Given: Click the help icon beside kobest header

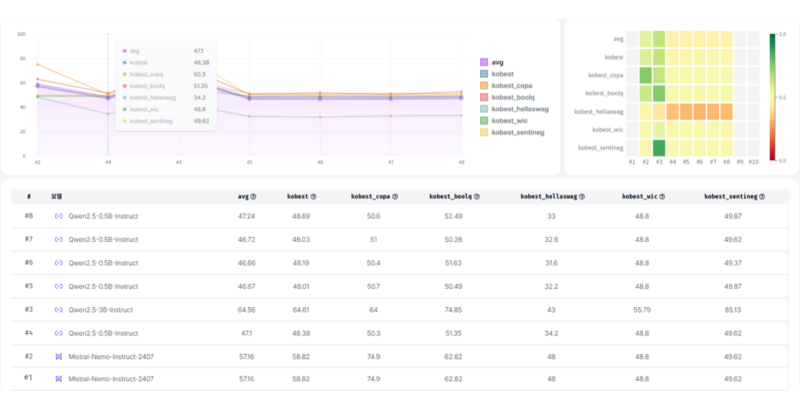Looking at the screenshot, I should pos(311,197).
